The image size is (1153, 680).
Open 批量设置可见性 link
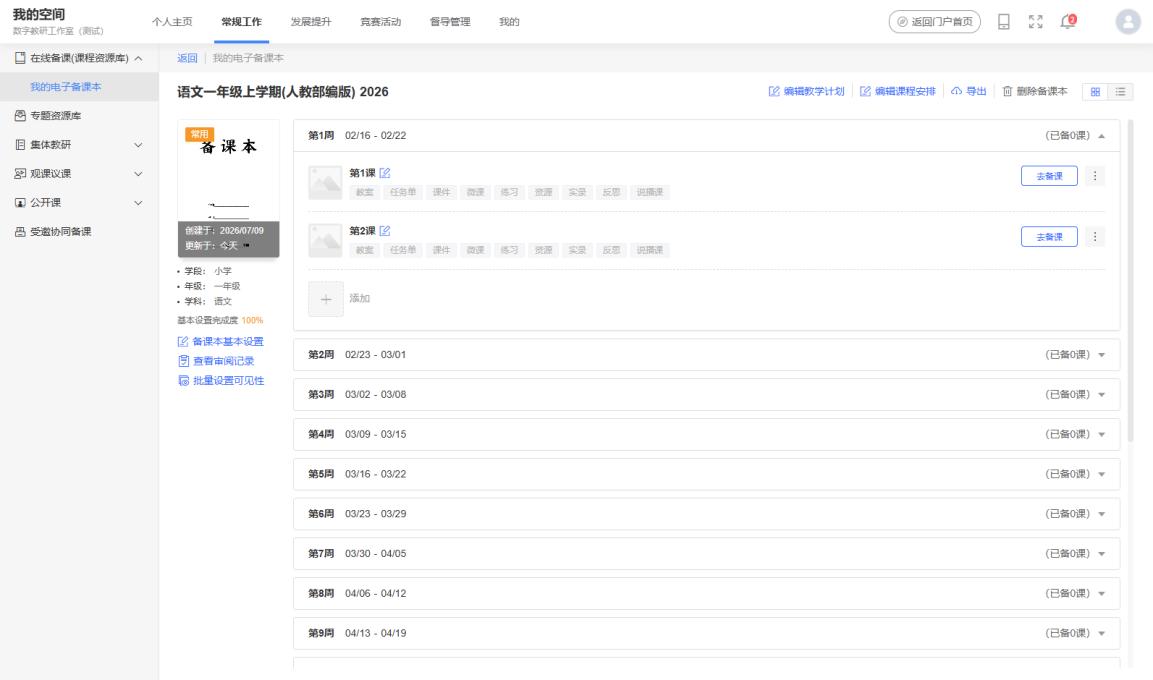coord(221,381)
